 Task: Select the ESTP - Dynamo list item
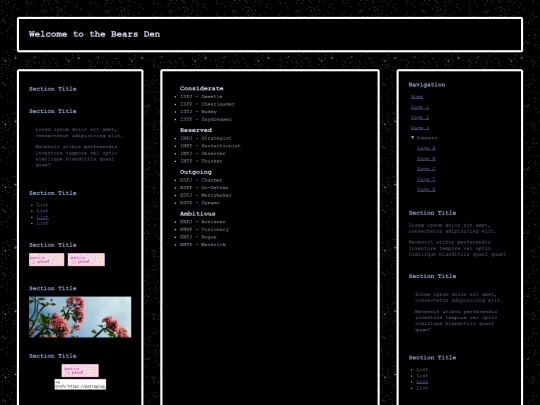200,203
